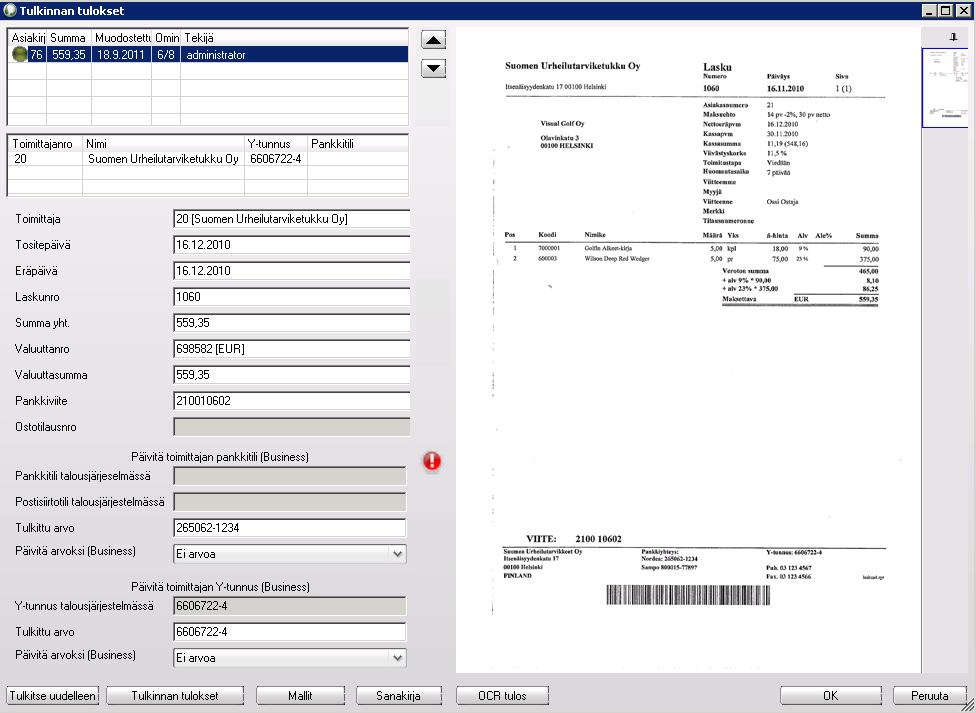Click the green status ball in row 76
This screenshot has height=713, width=976.
(x=19, y=55)
